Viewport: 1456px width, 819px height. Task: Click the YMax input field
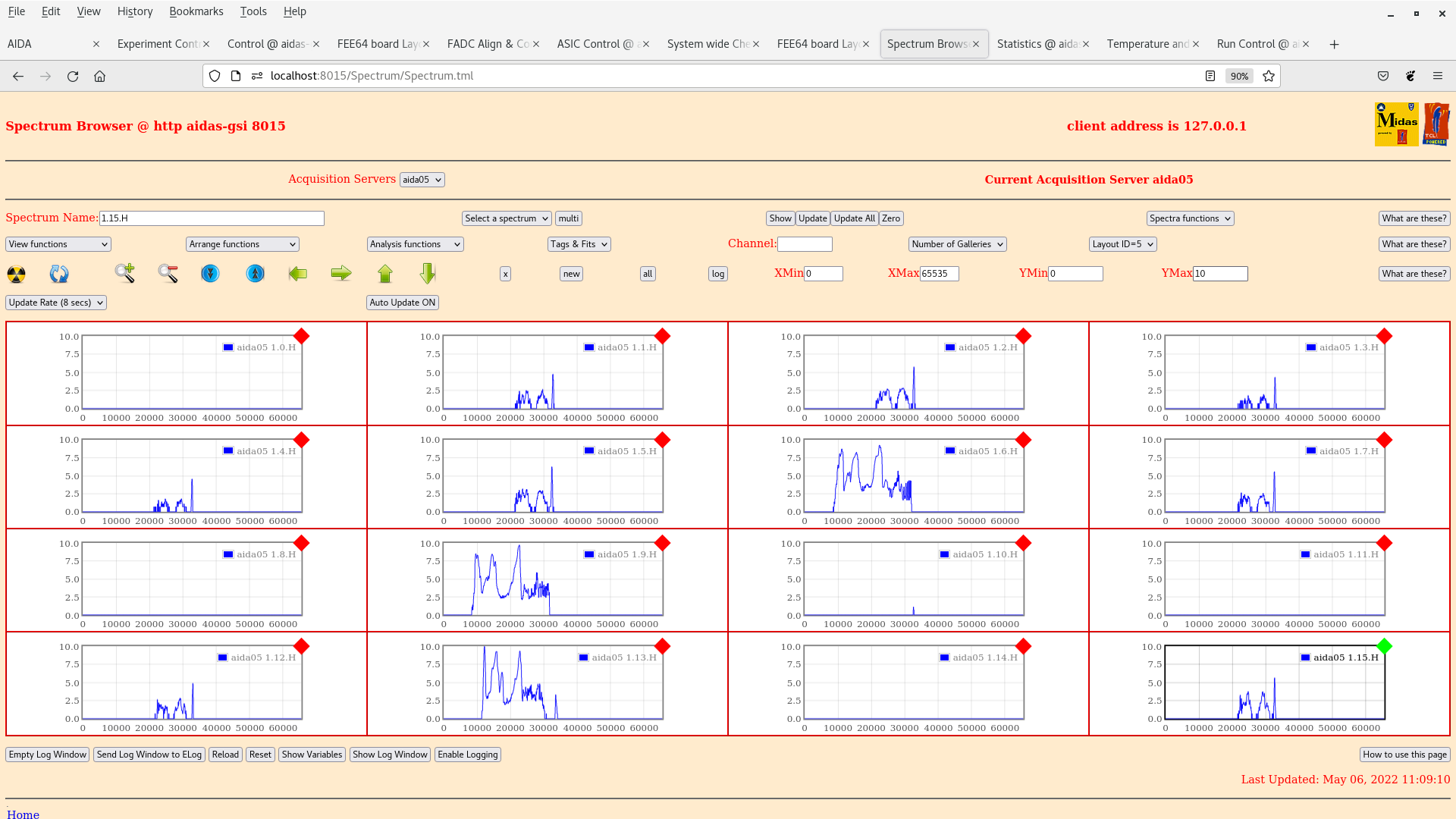1220,274
